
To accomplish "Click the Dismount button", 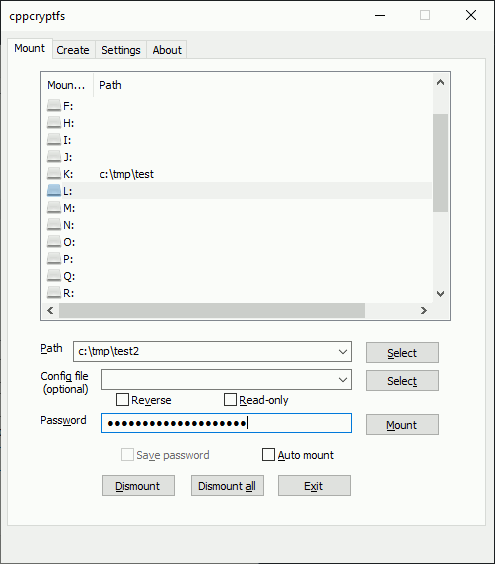I will tap(138, 486).
